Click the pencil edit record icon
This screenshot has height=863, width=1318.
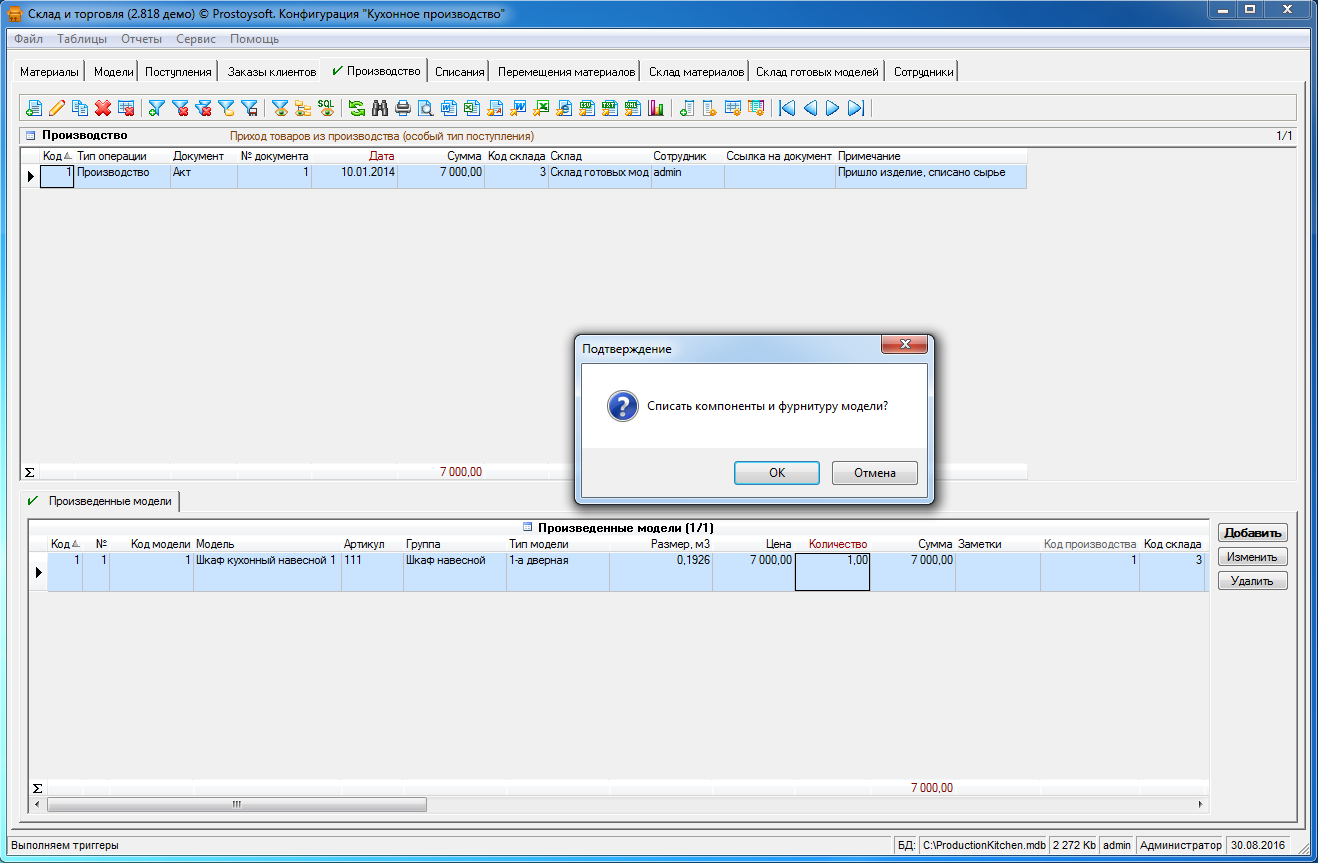click(57, 108)
